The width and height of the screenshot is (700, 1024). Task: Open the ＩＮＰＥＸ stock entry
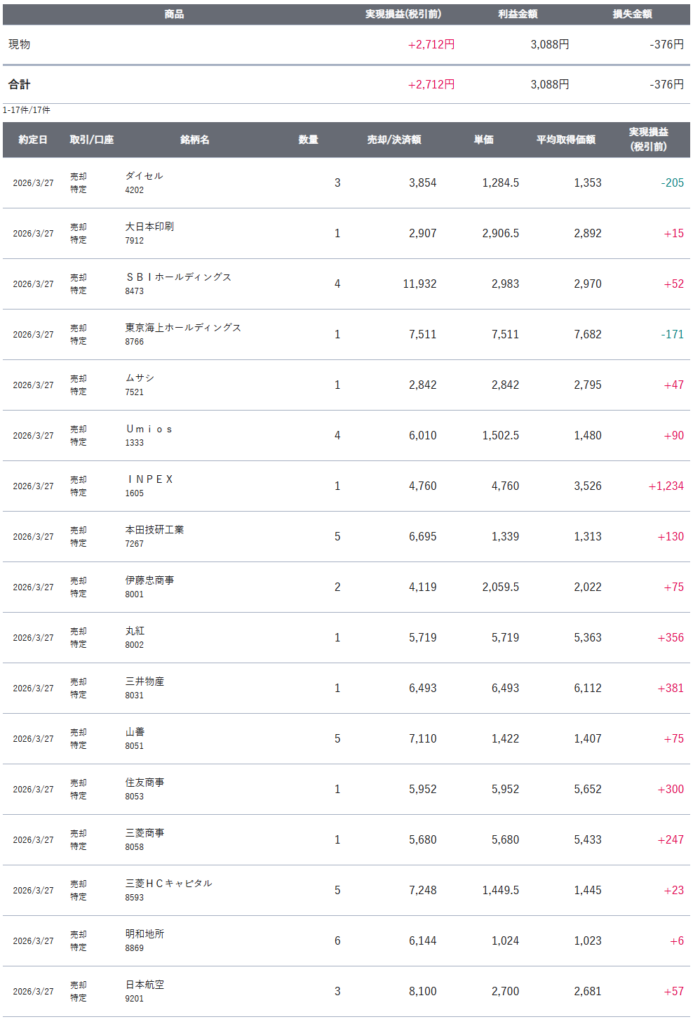(150, 479)
